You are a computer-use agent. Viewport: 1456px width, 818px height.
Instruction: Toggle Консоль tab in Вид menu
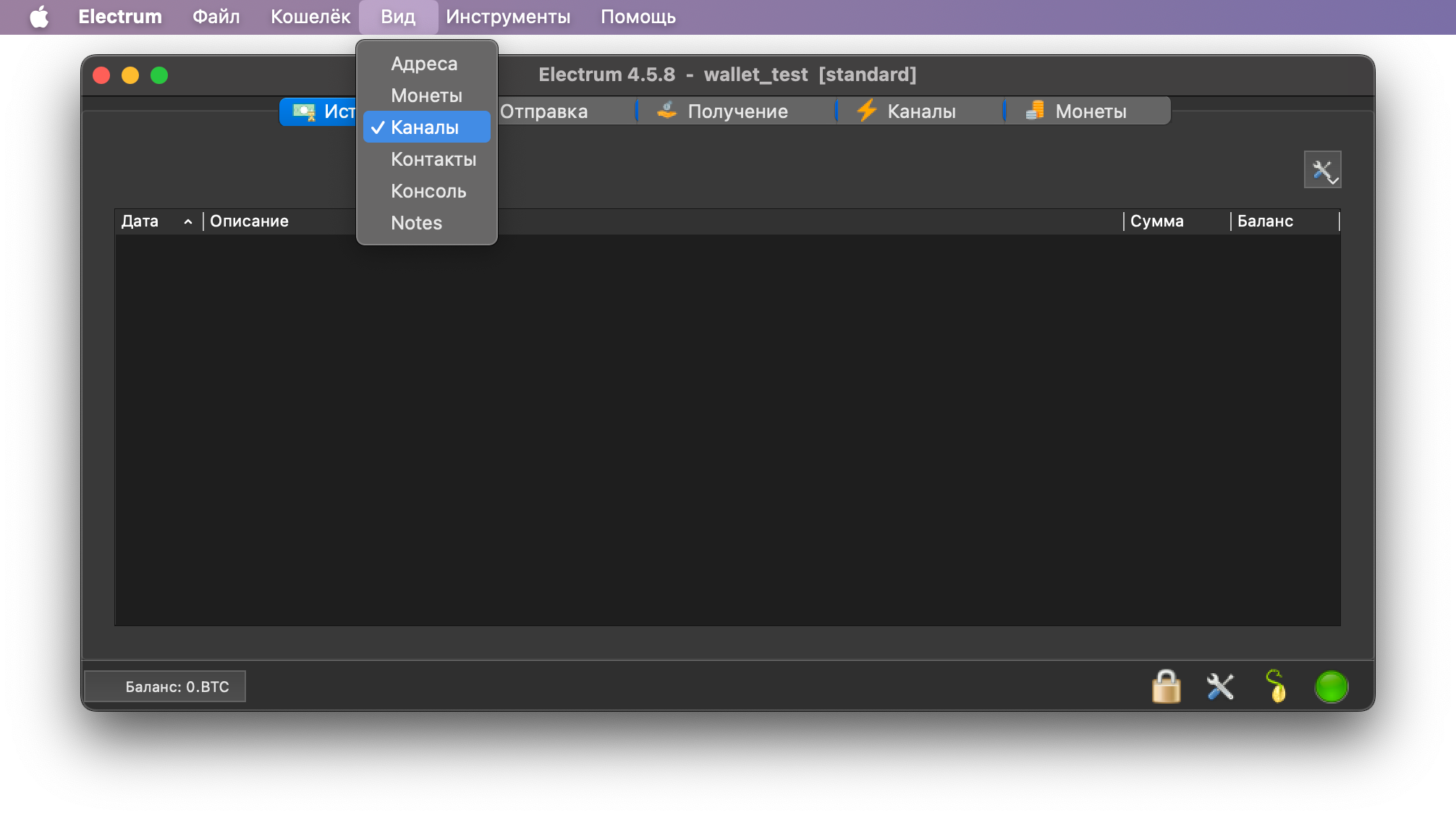pos(427,191)
